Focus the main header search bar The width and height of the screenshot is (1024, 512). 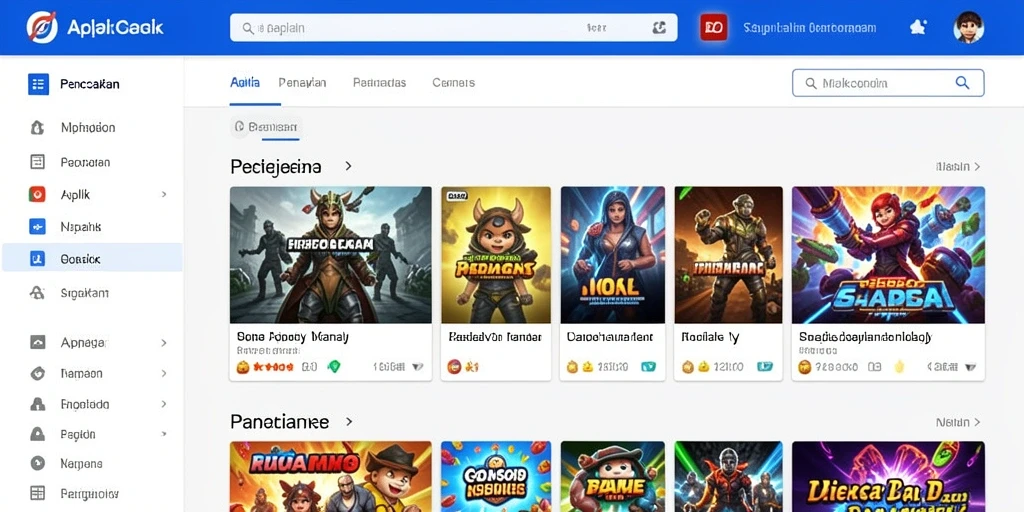click(453, 28)
